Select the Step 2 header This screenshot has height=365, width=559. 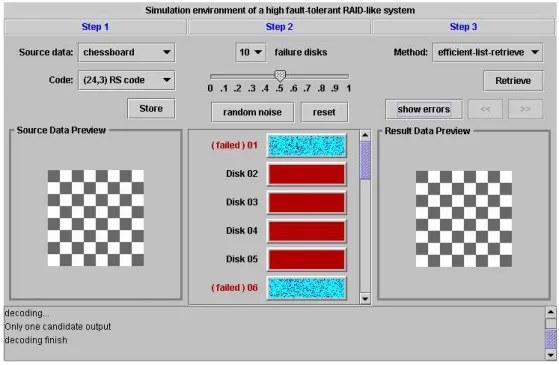pyautogui.click(x=279, y=27)
